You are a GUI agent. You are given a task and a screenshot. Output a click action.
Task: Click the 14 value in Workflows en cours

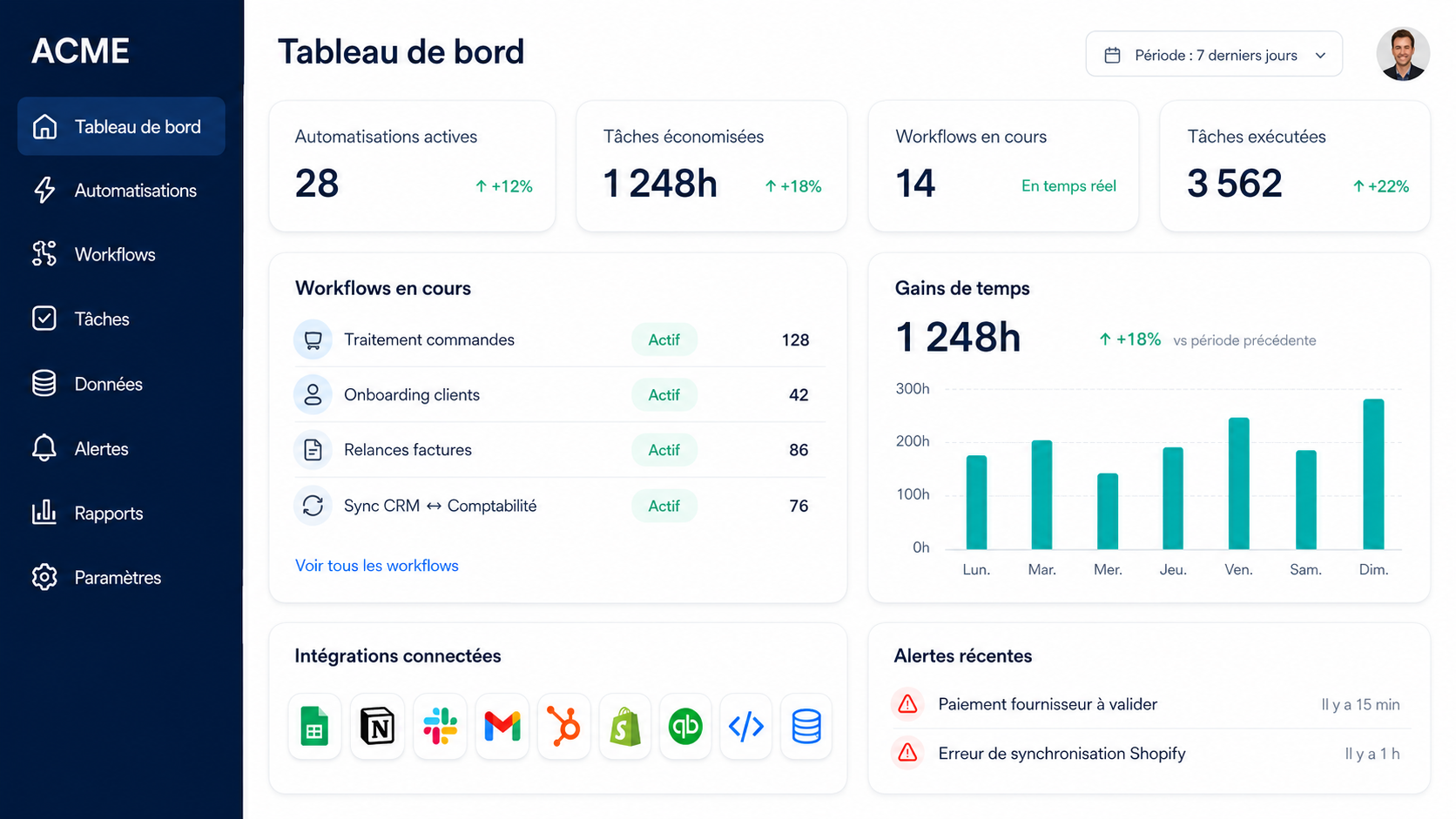click(915, 184)
